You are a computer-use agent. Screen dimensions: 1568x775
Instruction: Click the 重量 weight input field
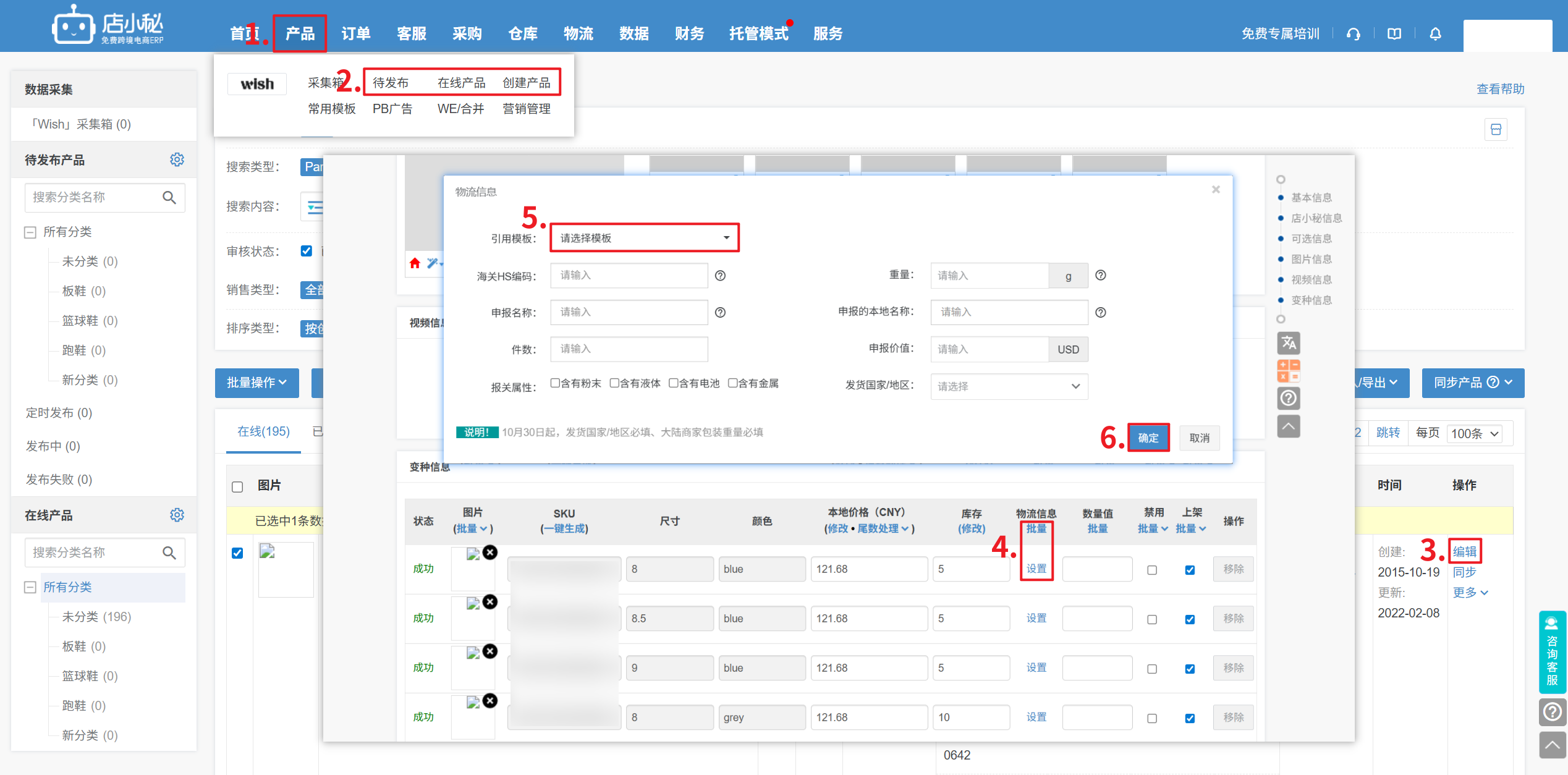point(989,276)
